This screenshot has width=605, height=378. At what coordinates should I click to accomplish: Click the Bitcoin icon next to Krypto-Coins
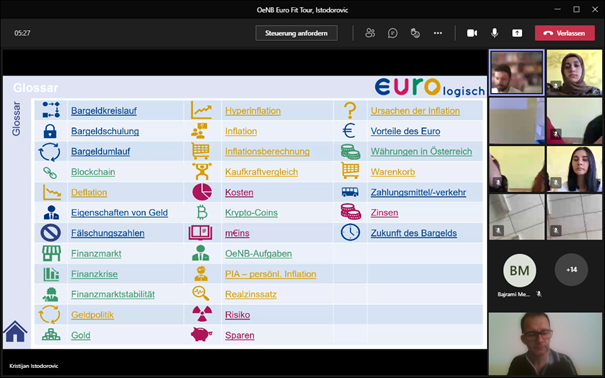coord(201,213)
